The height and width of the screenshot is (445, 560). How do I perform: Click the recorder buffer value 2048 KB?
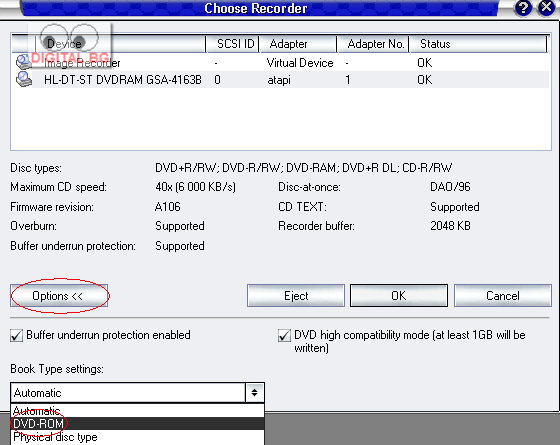[x=450, y=226]
